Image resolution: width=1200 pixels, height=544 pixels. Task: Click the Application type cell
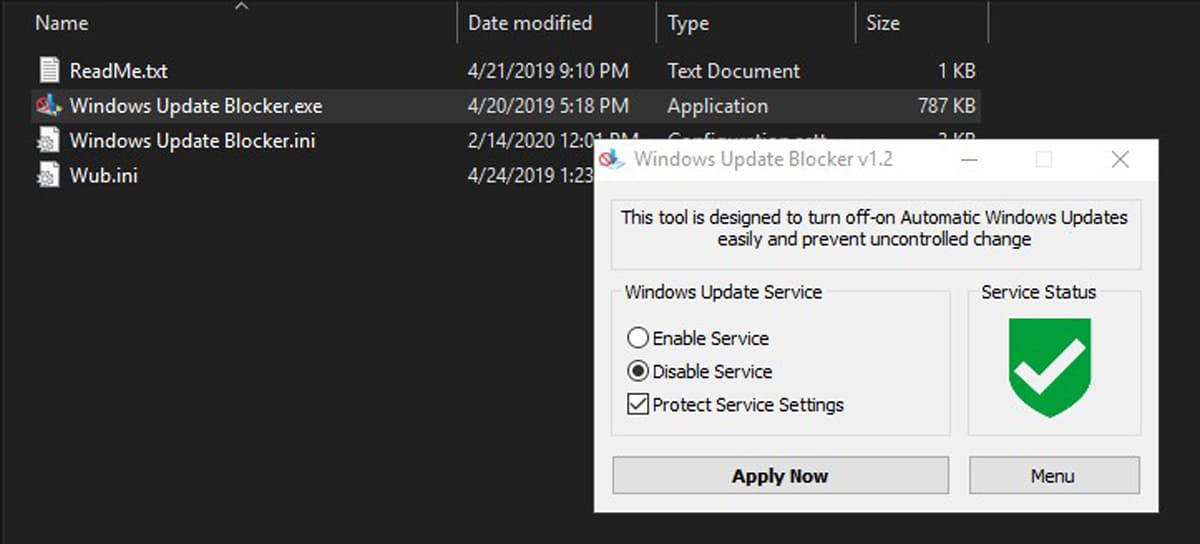coord(718,106)
